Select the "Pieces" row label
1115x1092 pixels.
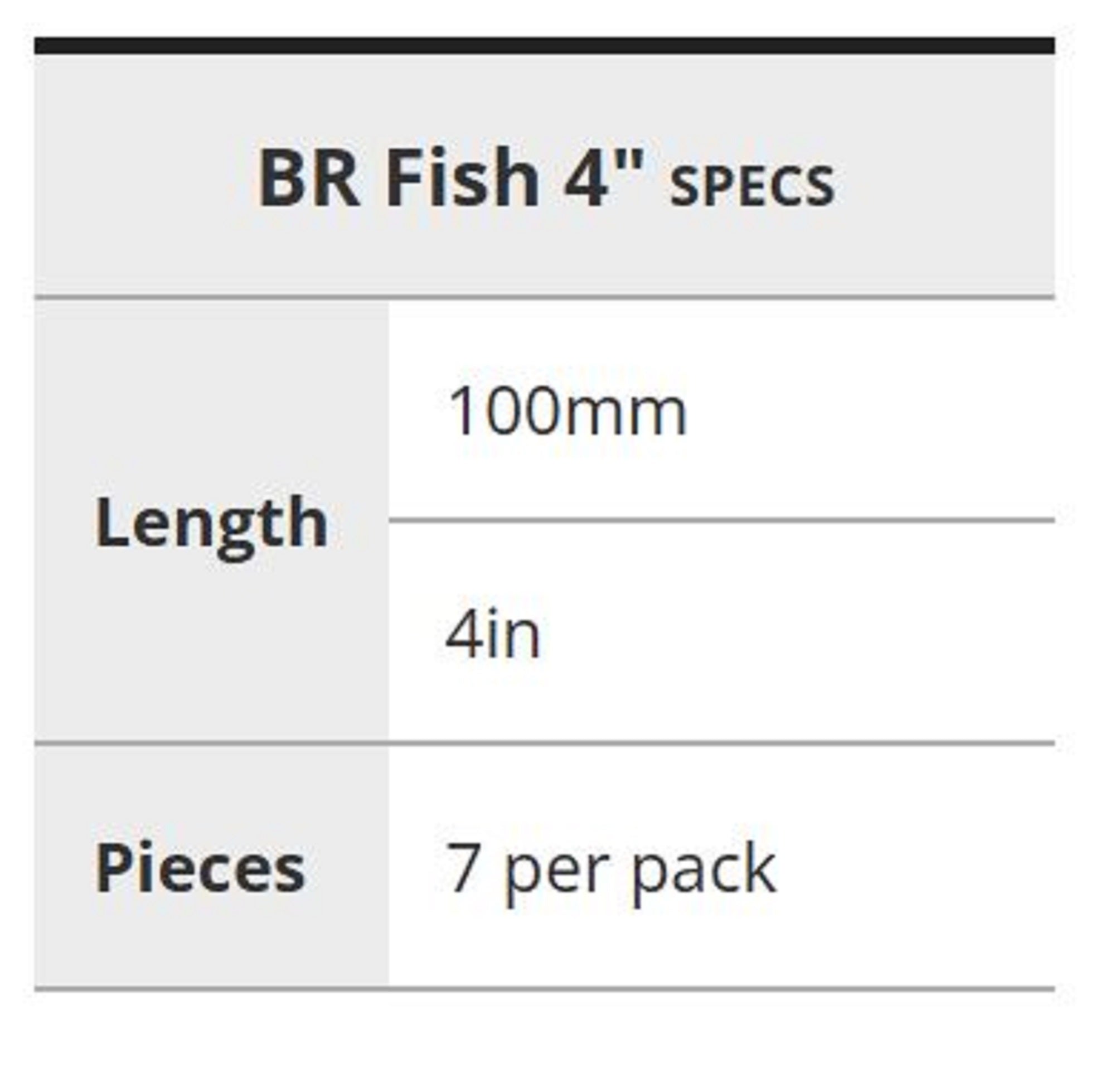pos(200,868)
